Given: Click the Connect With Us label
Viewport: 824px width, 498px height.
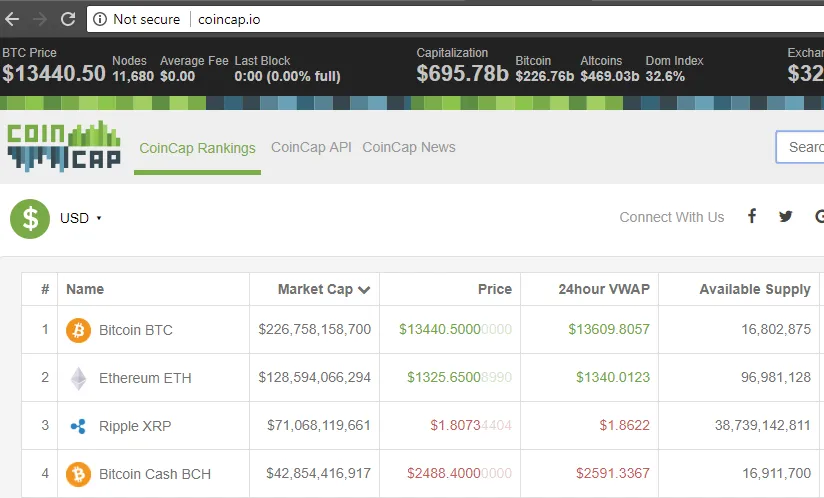Looking at the screenshot, I should 672,217.
